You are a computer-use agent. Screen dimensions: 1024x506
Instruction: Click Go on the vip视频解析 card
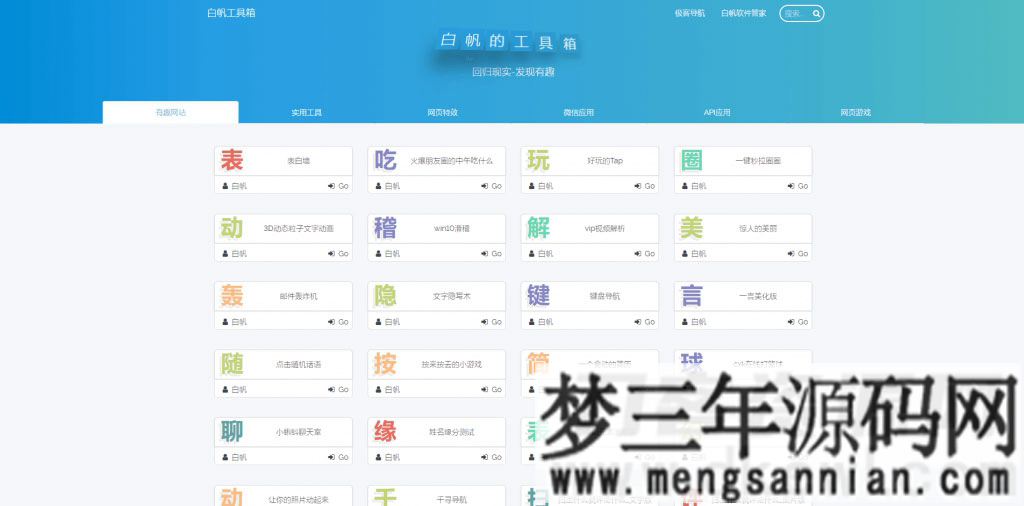645,254
